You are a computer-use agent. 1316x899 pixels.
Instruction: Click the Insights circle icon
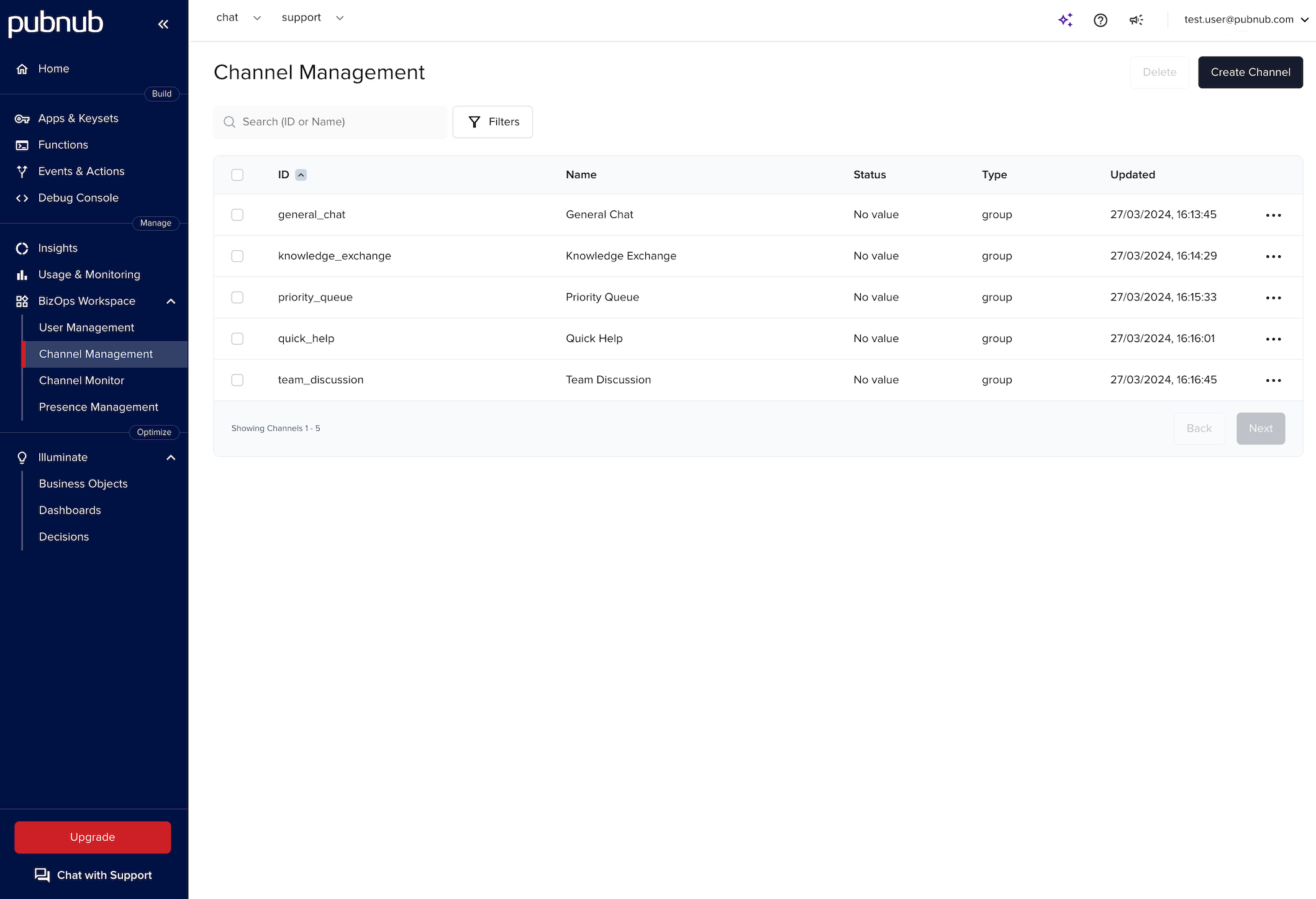coord(22,248)
